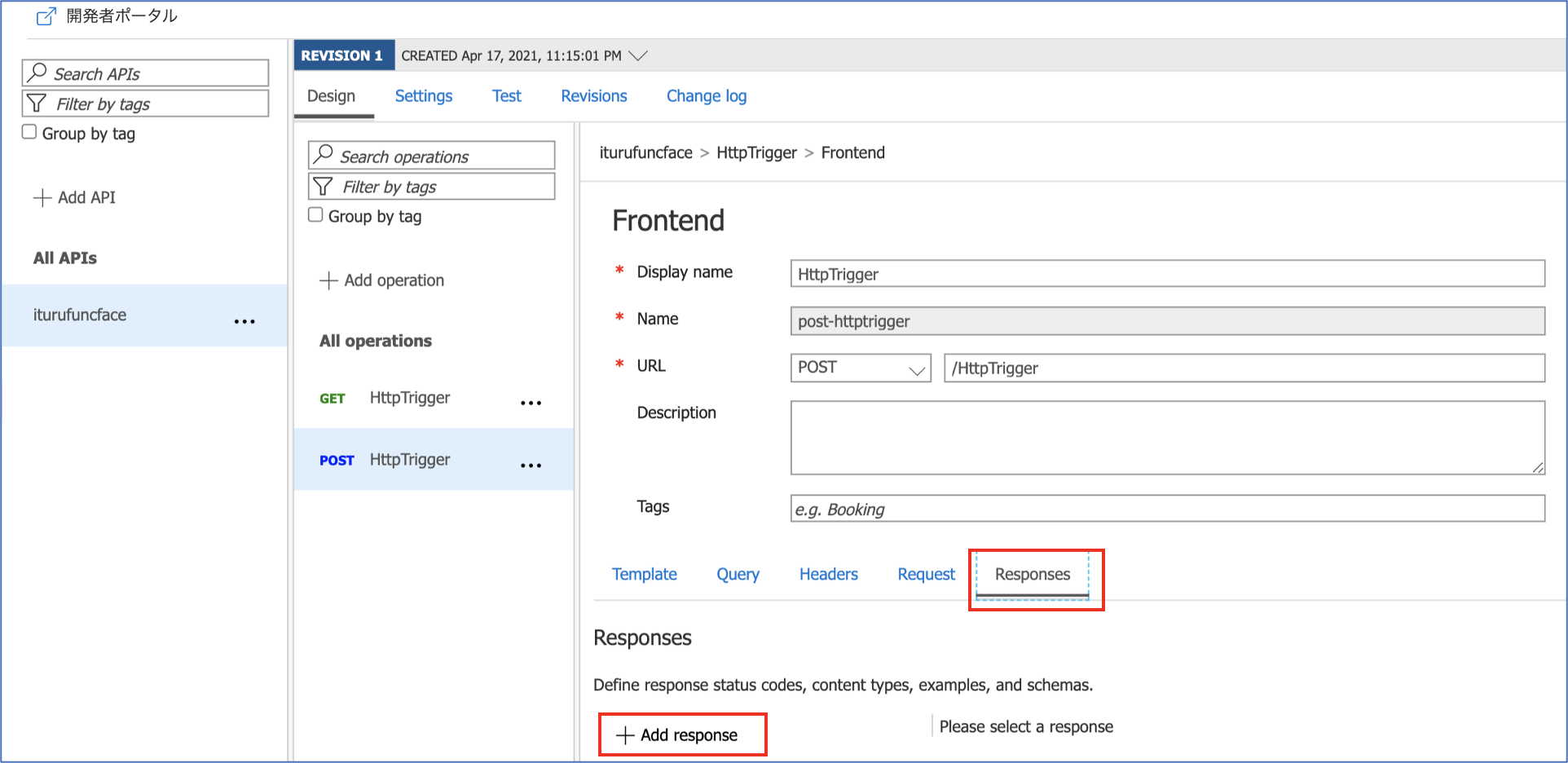
Task: Click the REVISION 1 badge
Action: [x=343, y=55]
